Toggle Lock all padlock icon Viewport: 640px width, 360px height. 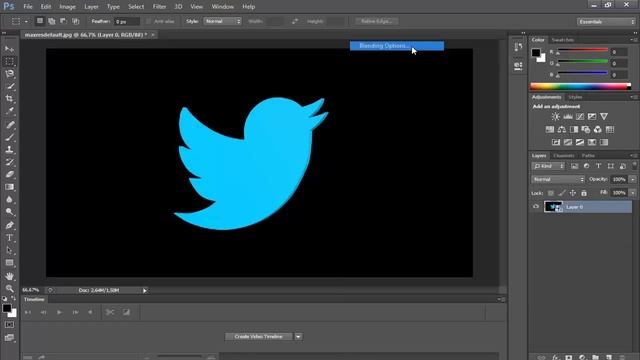(584, 193)
